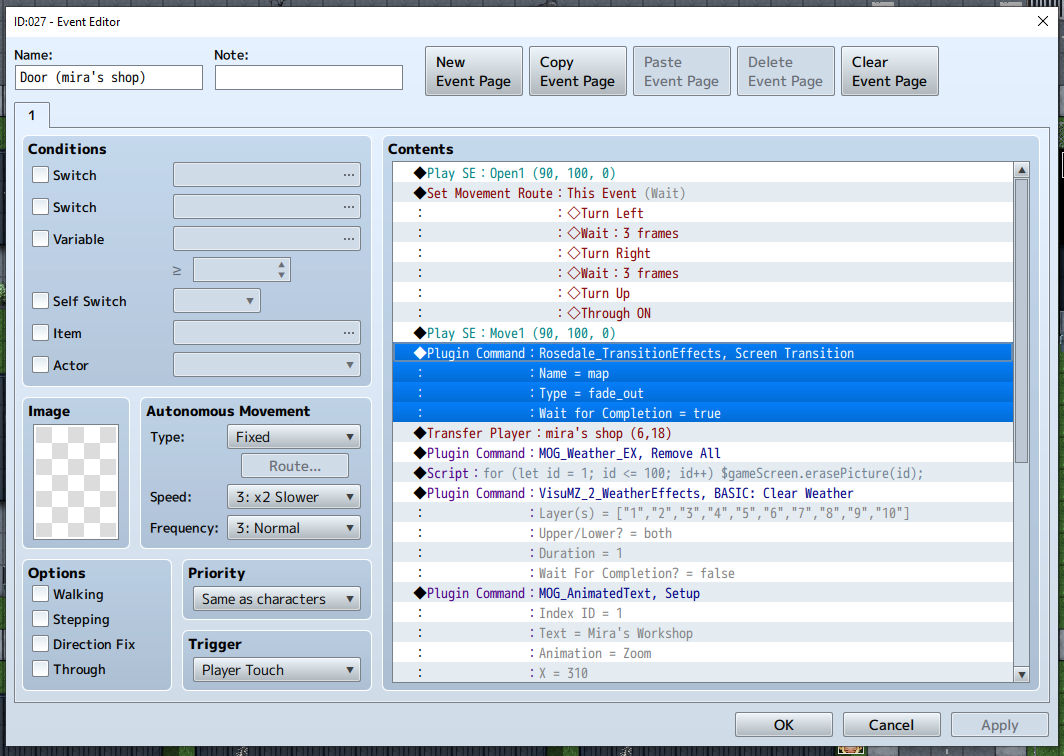Viewport: 1064px width, 756px height.
Task: Toggle the Direction Fix option
Action: 41,644
